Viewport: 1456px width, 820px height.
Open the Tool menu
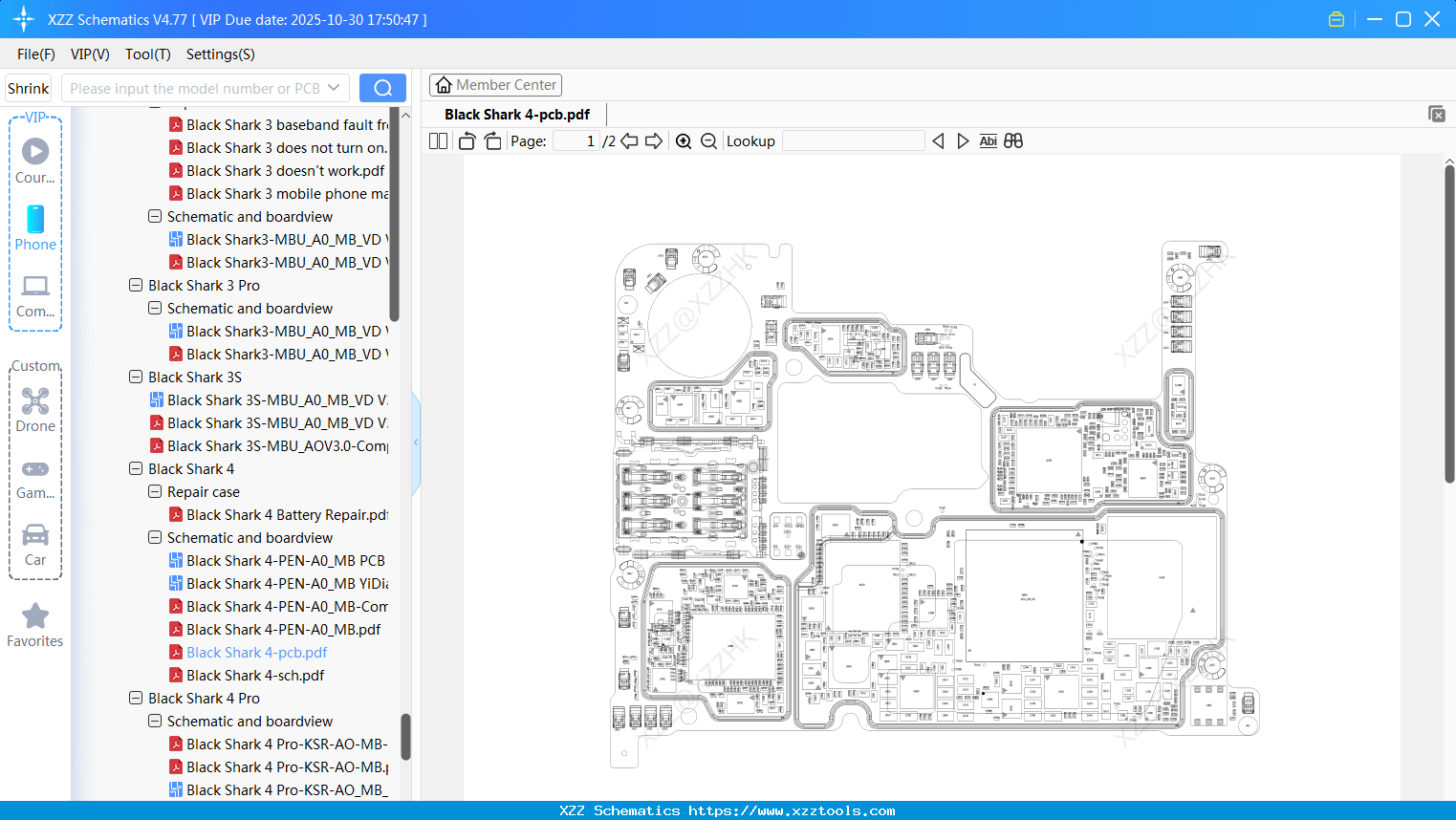(147, 54)
